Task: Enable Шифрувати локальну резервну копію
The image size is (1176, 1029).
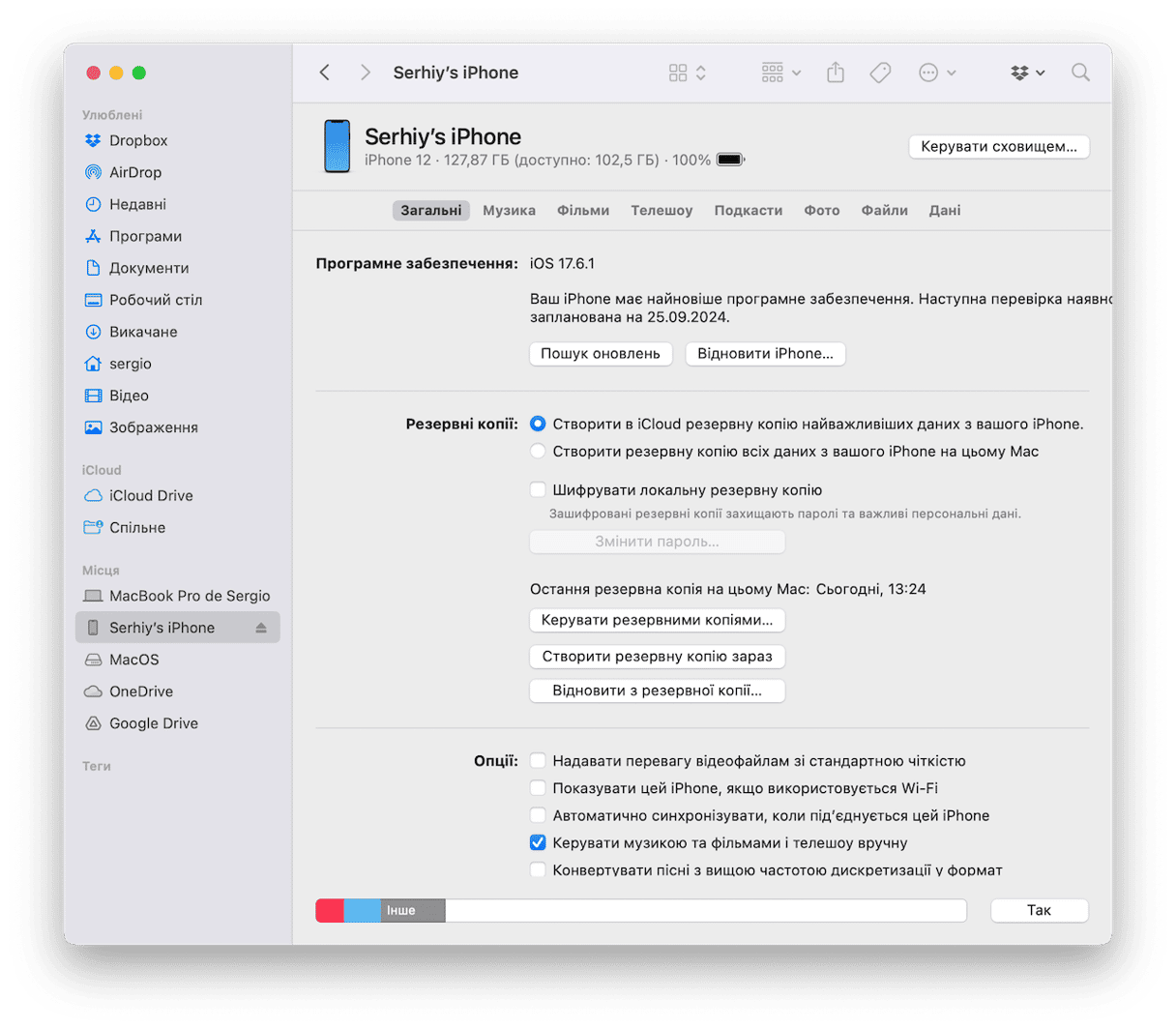Action: point(538,490)
